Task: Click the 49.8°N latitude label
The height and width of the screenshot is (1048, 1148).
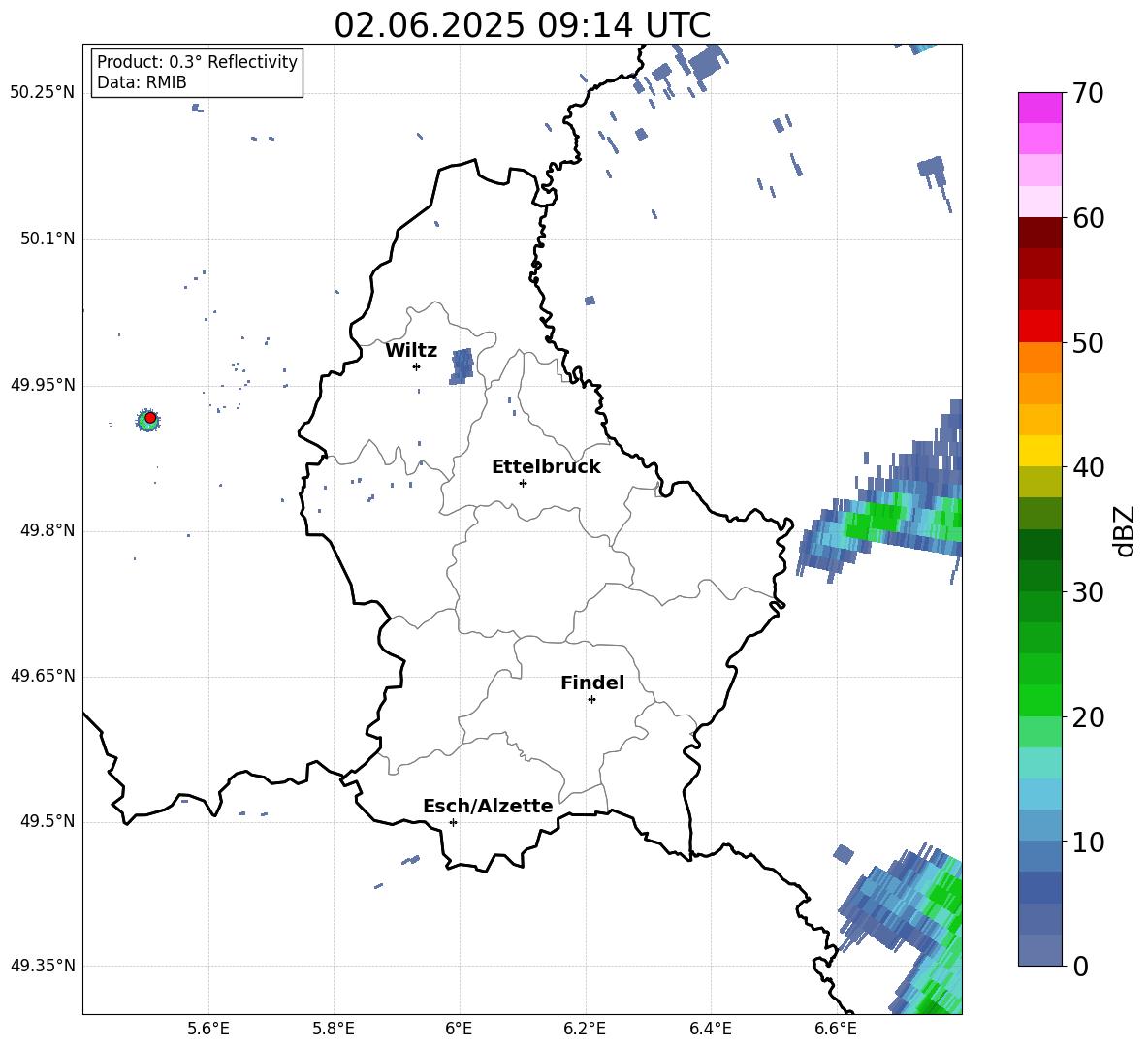Action: [x=47, y=530]
